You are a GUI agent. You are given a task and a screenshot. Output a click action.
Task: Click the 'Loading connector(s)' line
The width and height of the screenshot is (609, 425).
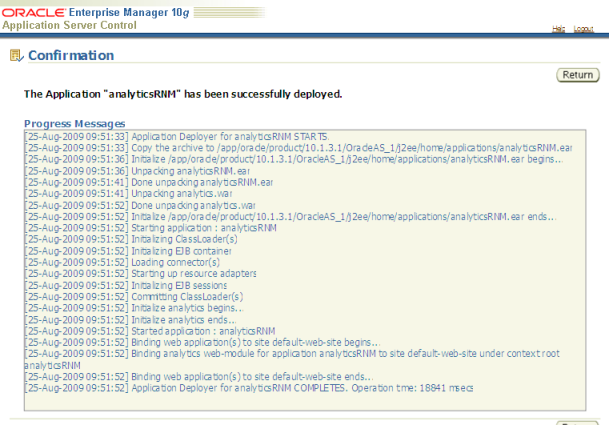(x=122, y=262)
